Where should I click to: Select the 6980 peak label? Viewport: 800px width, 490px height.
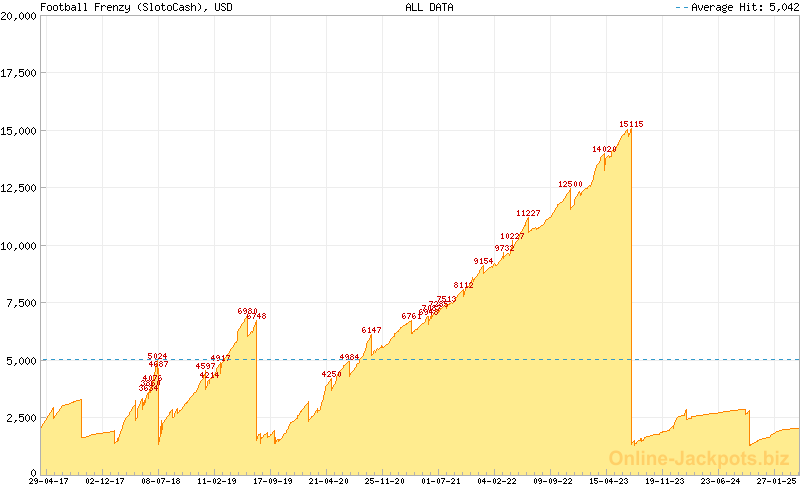247,311
